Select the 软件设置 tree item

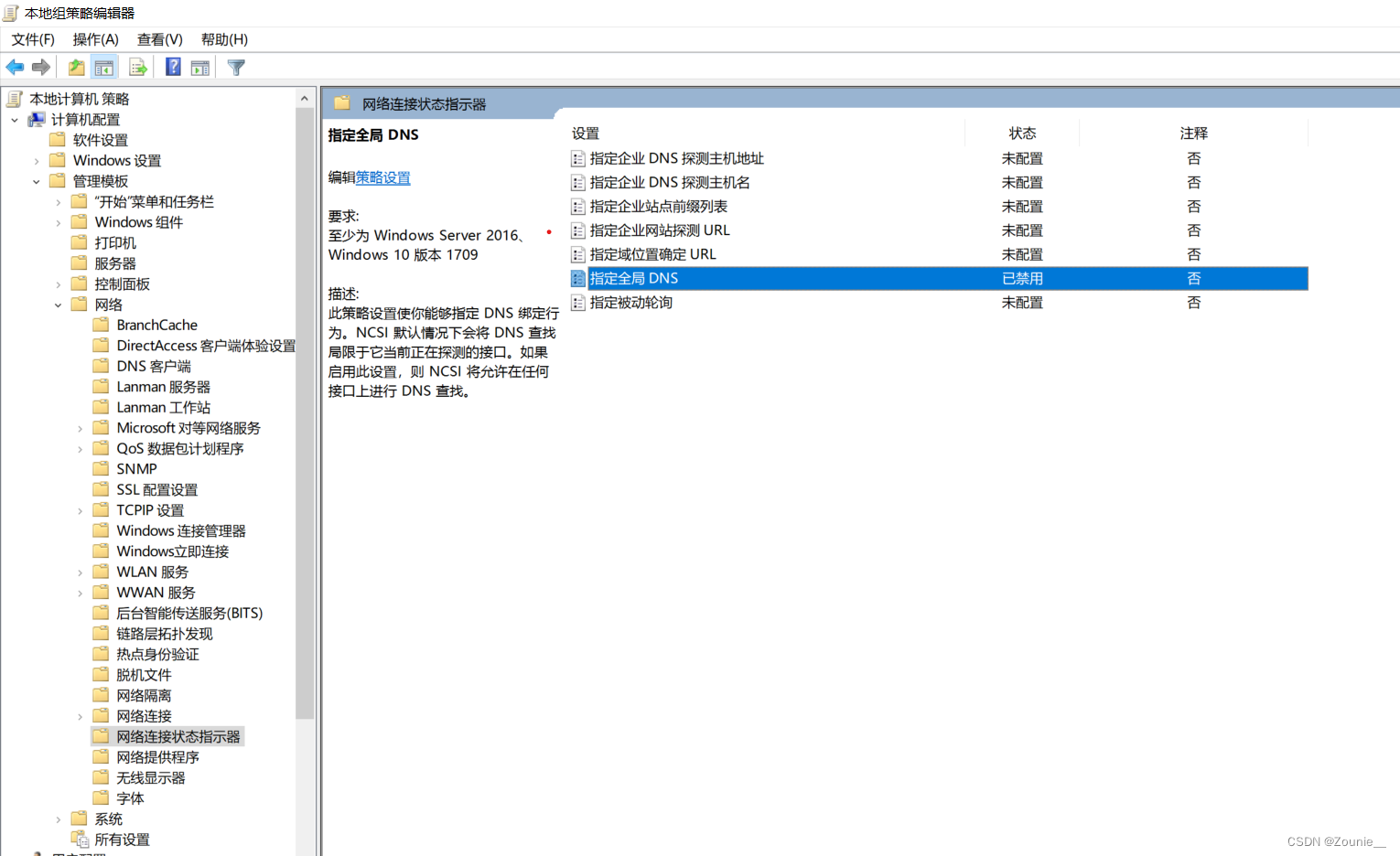[x=101, y=140]
